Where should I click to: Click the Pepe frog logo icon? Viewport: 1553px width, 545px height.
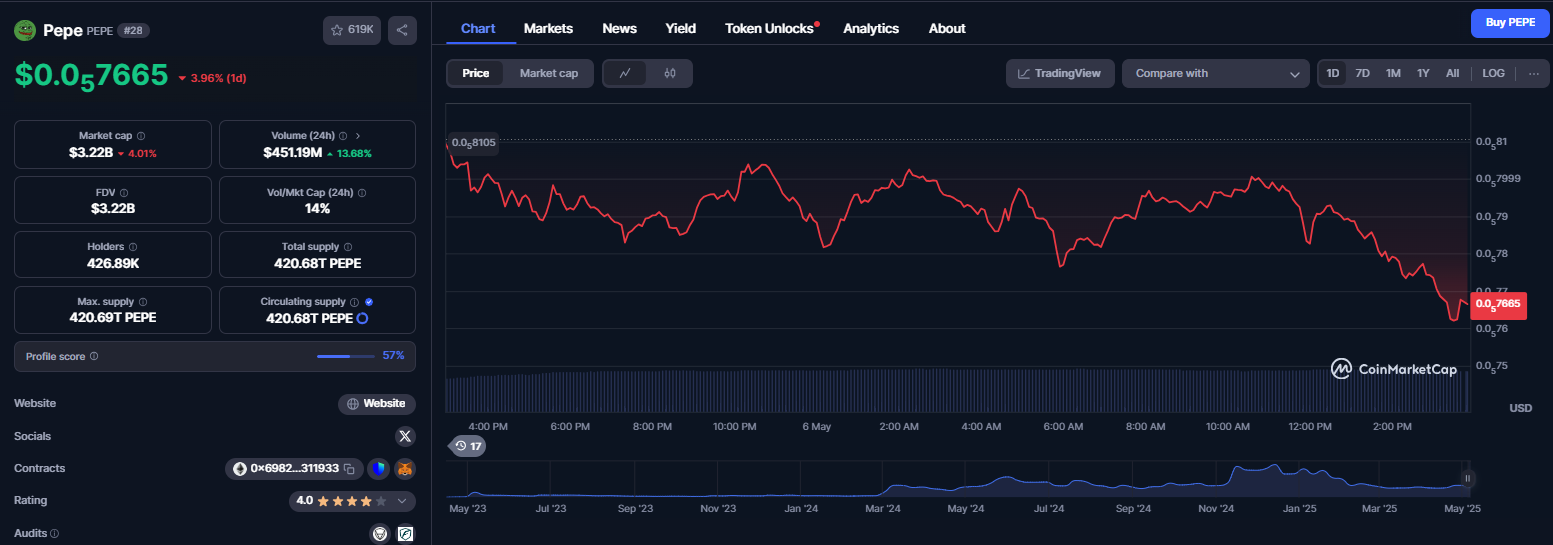(x=25, y=31)
